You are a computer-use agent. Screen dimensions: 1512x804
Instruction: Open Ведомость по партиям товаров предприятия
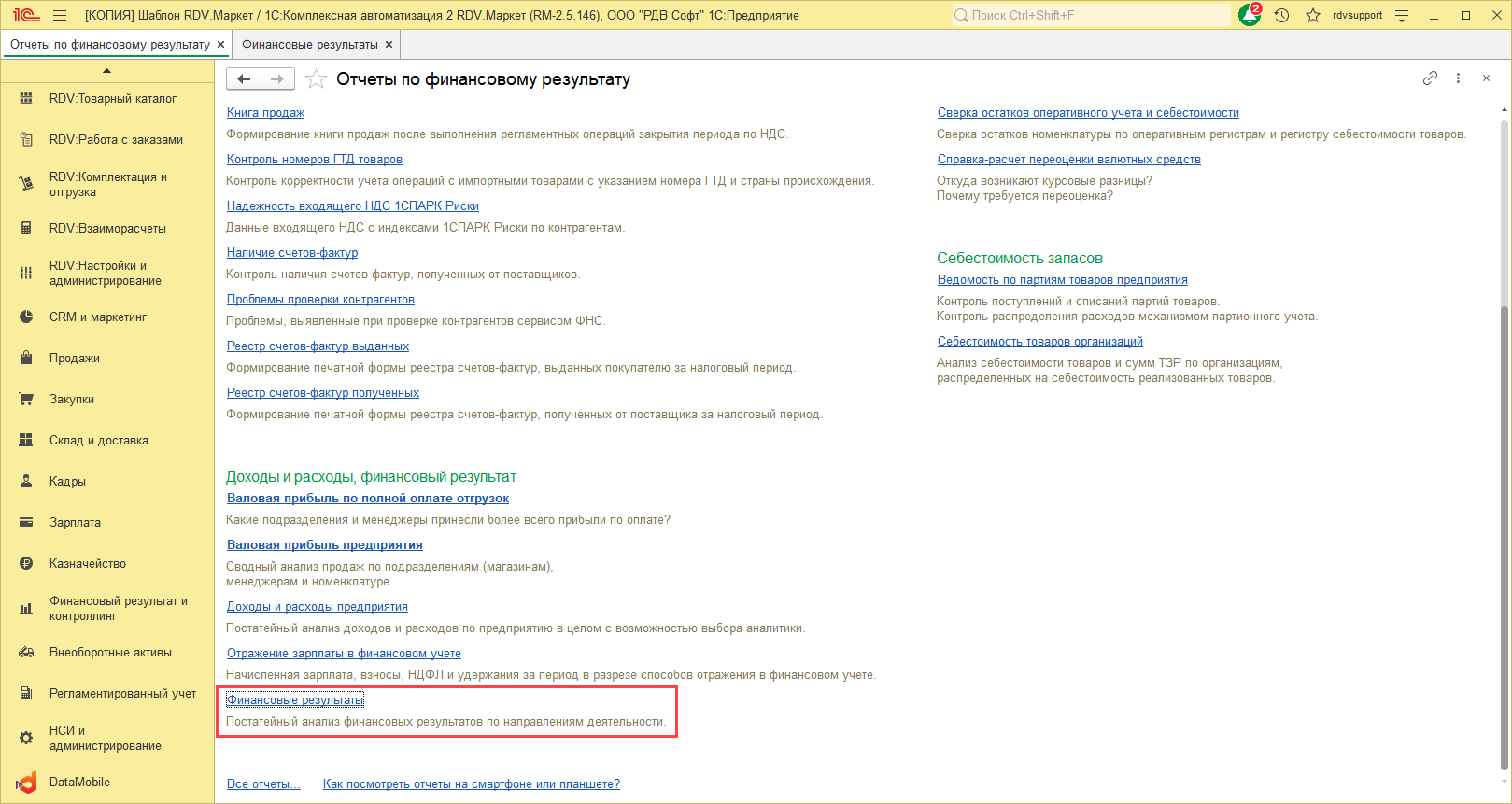[x=1063, y=280]
